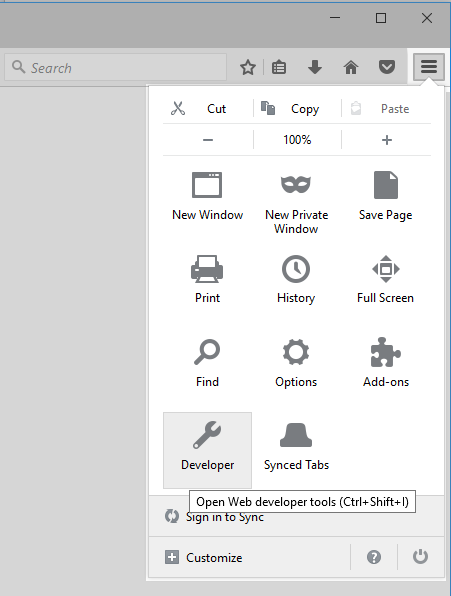Open the Downloads arrow icon

click(x=315, y=67)
